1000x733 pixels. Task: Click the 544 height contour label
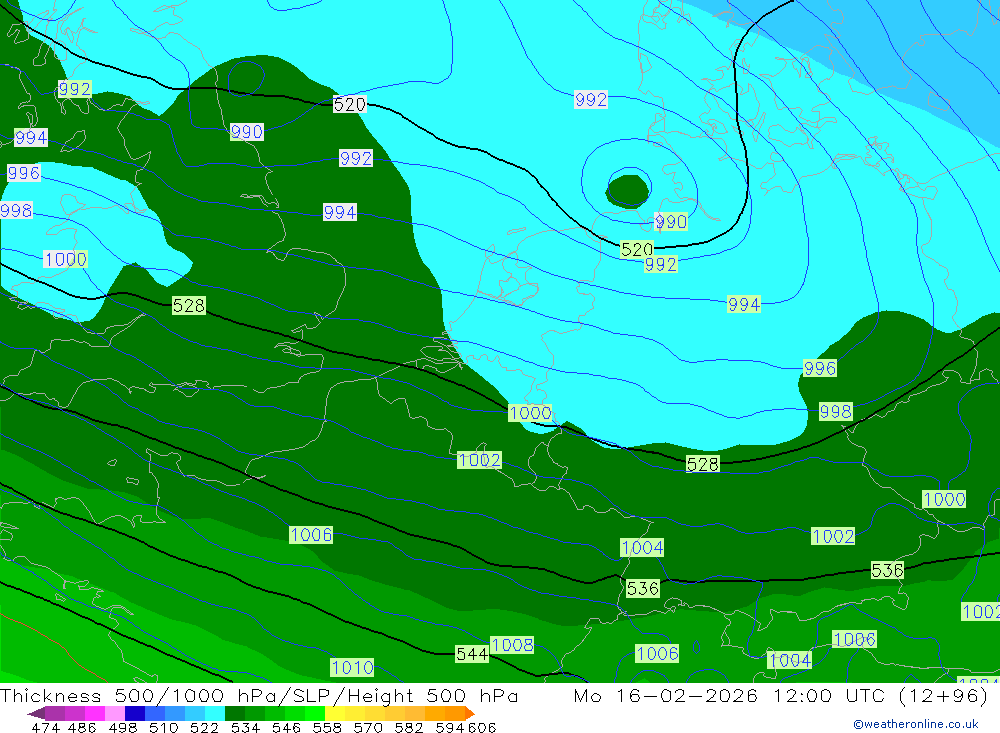click(472, 654)
